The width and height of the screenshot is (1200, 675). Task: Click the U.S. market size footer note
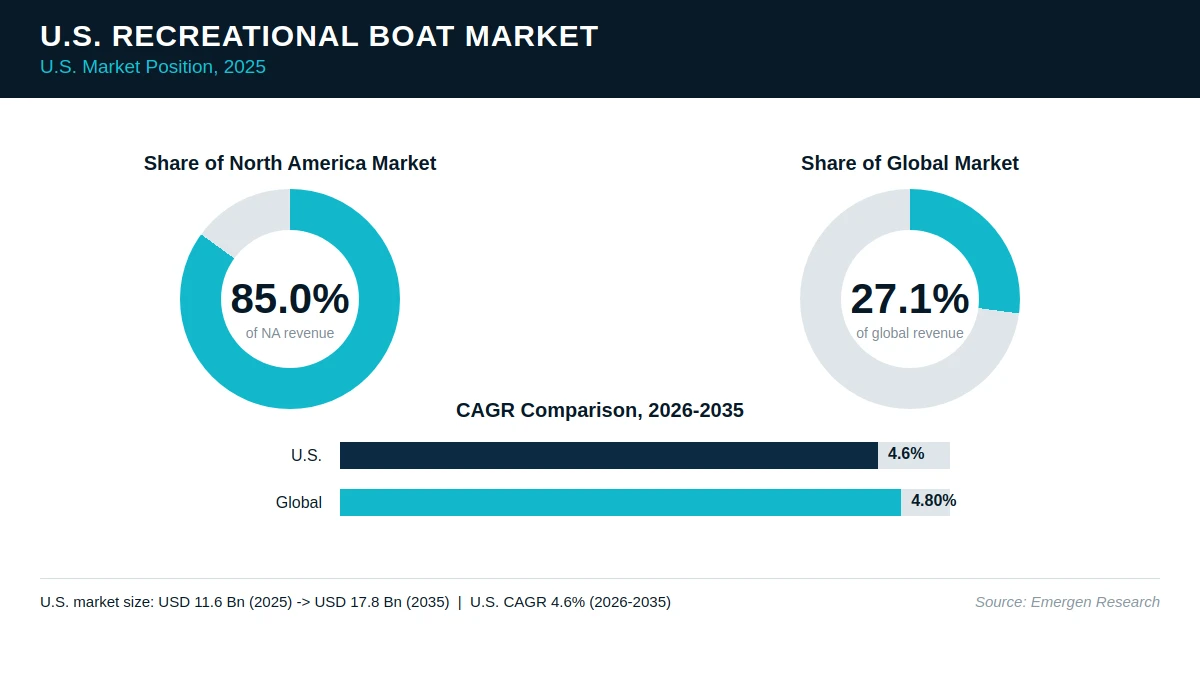point(355,602)
